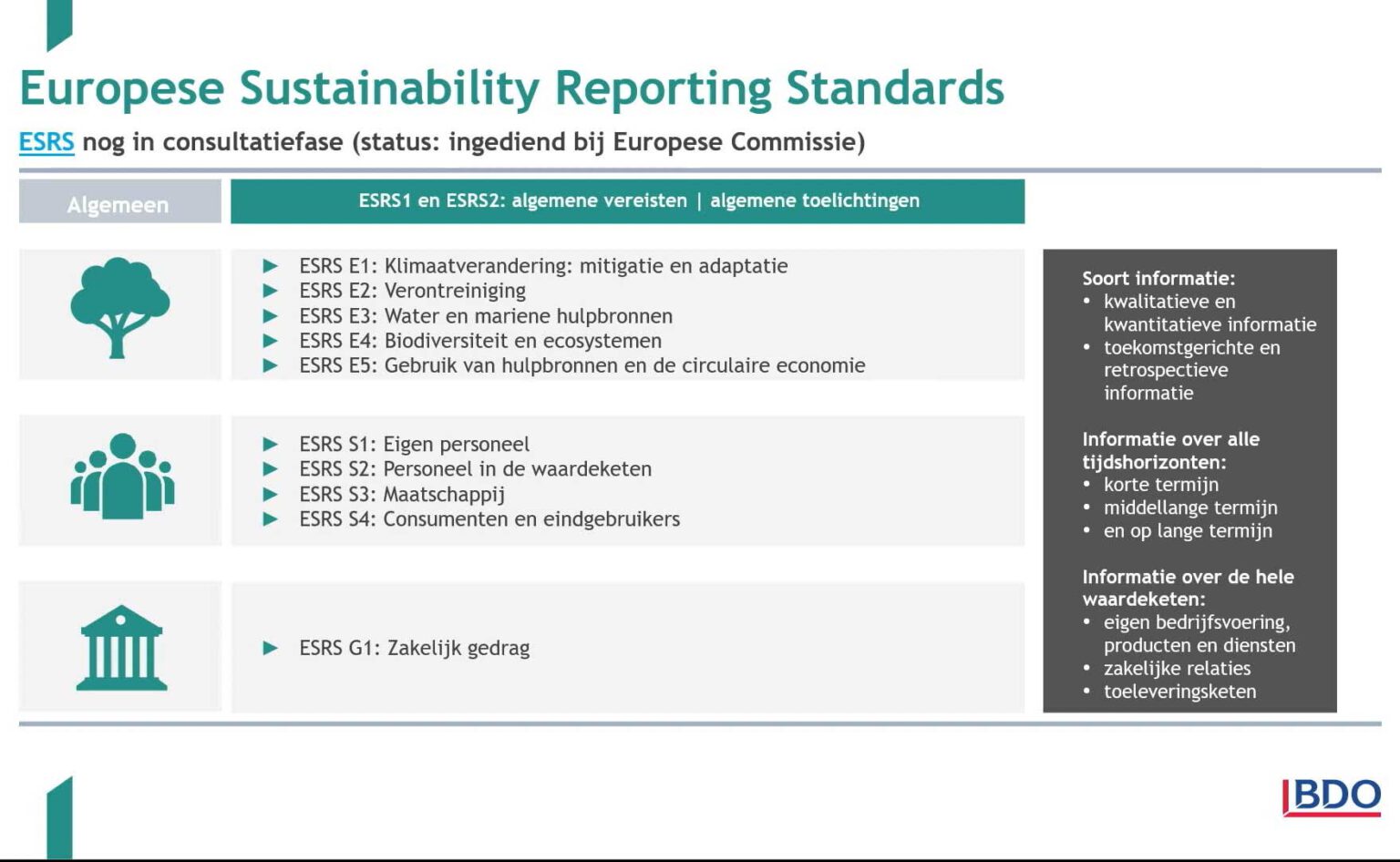Click the slide title Europese Sustainability Reporting Standards
This screenshot has width=1400, height=862.
pos(512,87)
